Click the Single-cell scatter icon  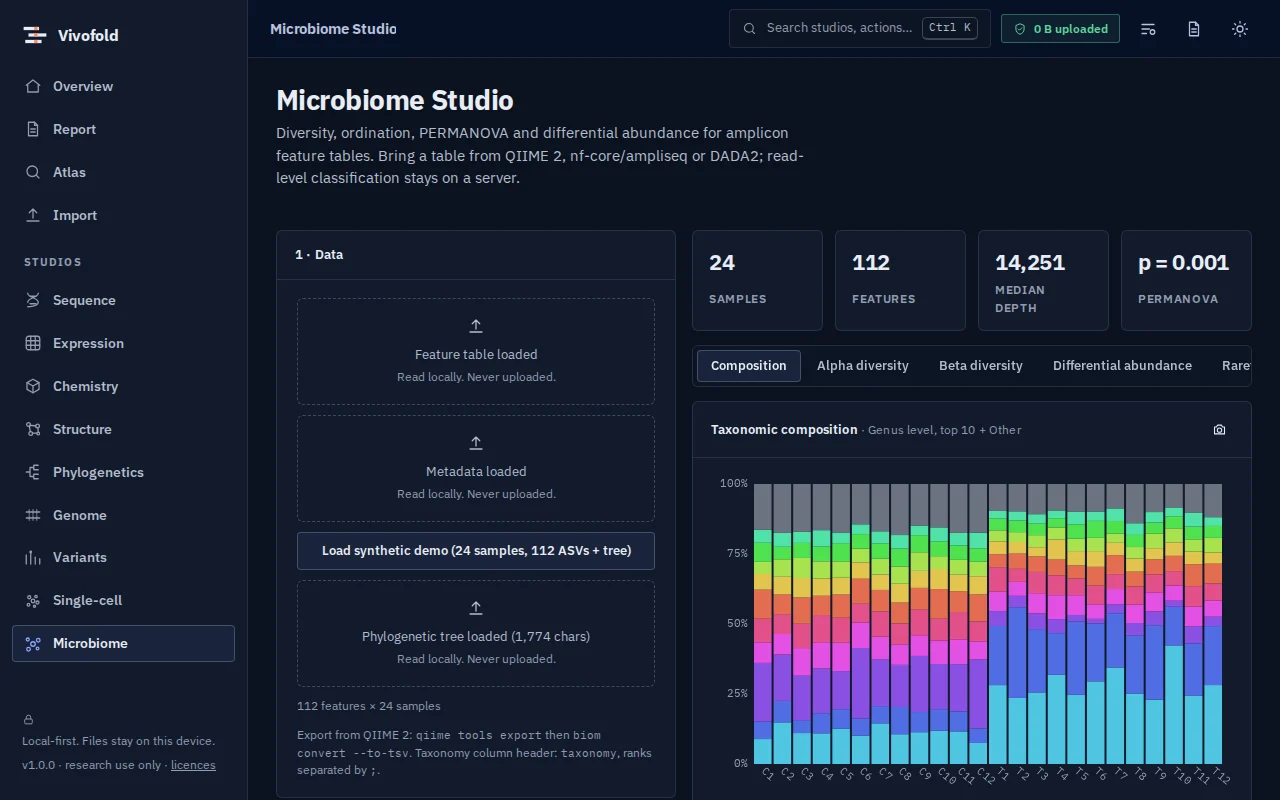click(x=33, y=600)
